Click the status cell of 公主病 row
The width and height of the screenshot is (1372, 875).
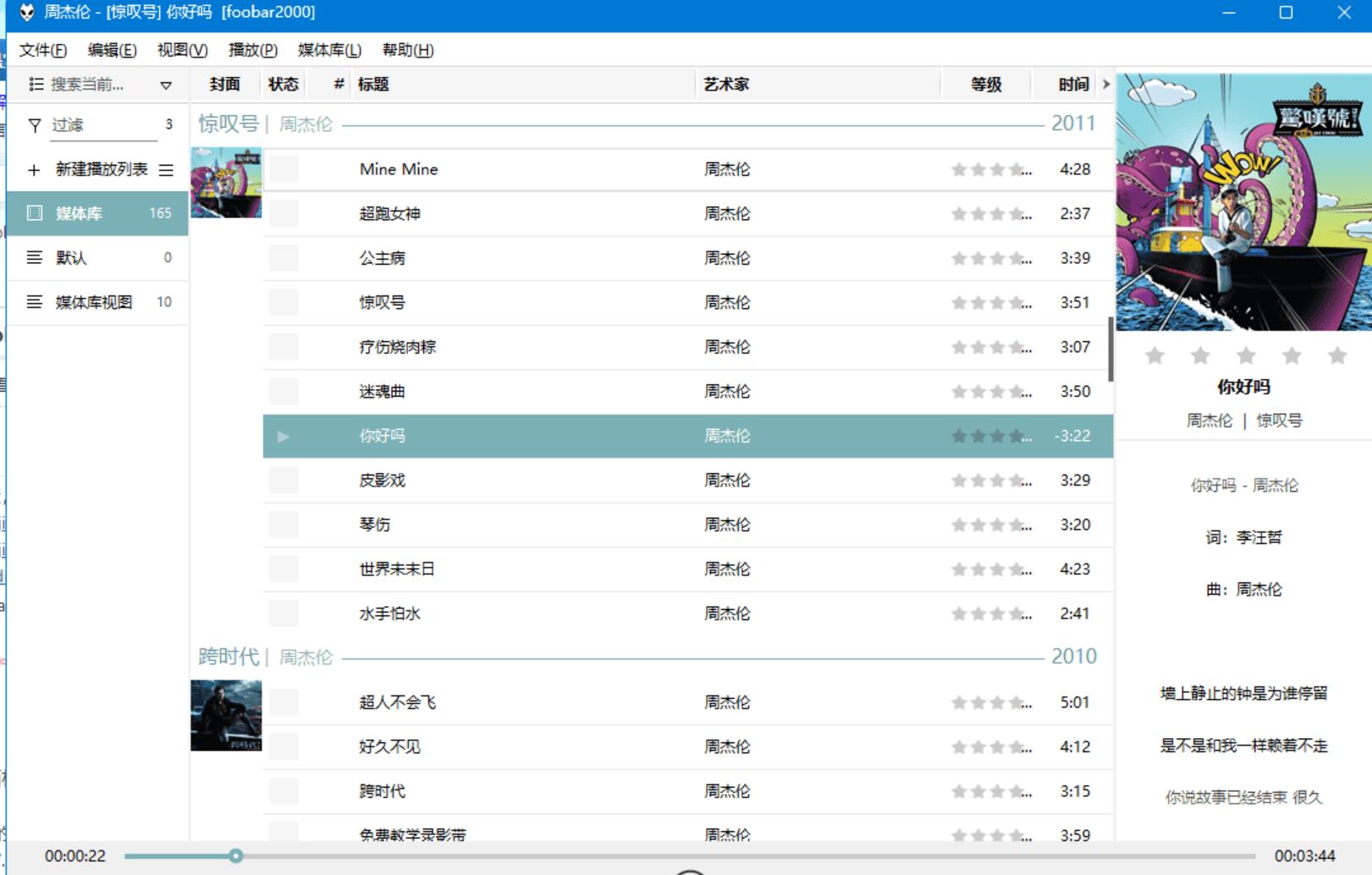tap(284, 258)
